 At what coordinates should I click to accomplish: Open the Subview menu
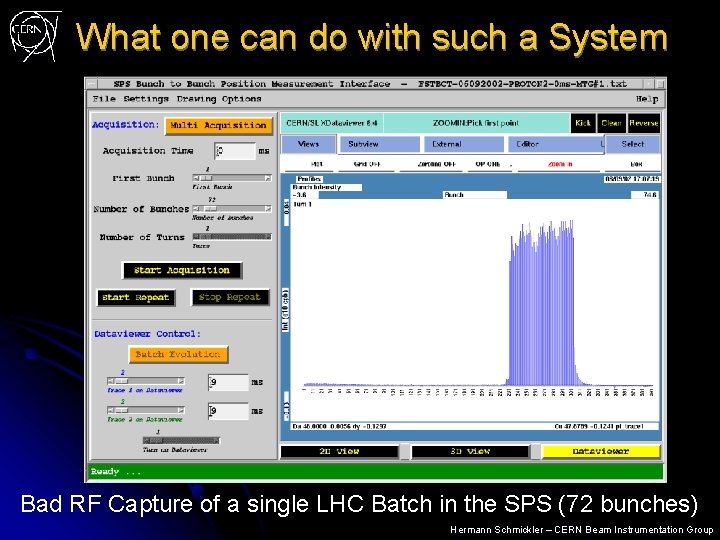point(379,144)
